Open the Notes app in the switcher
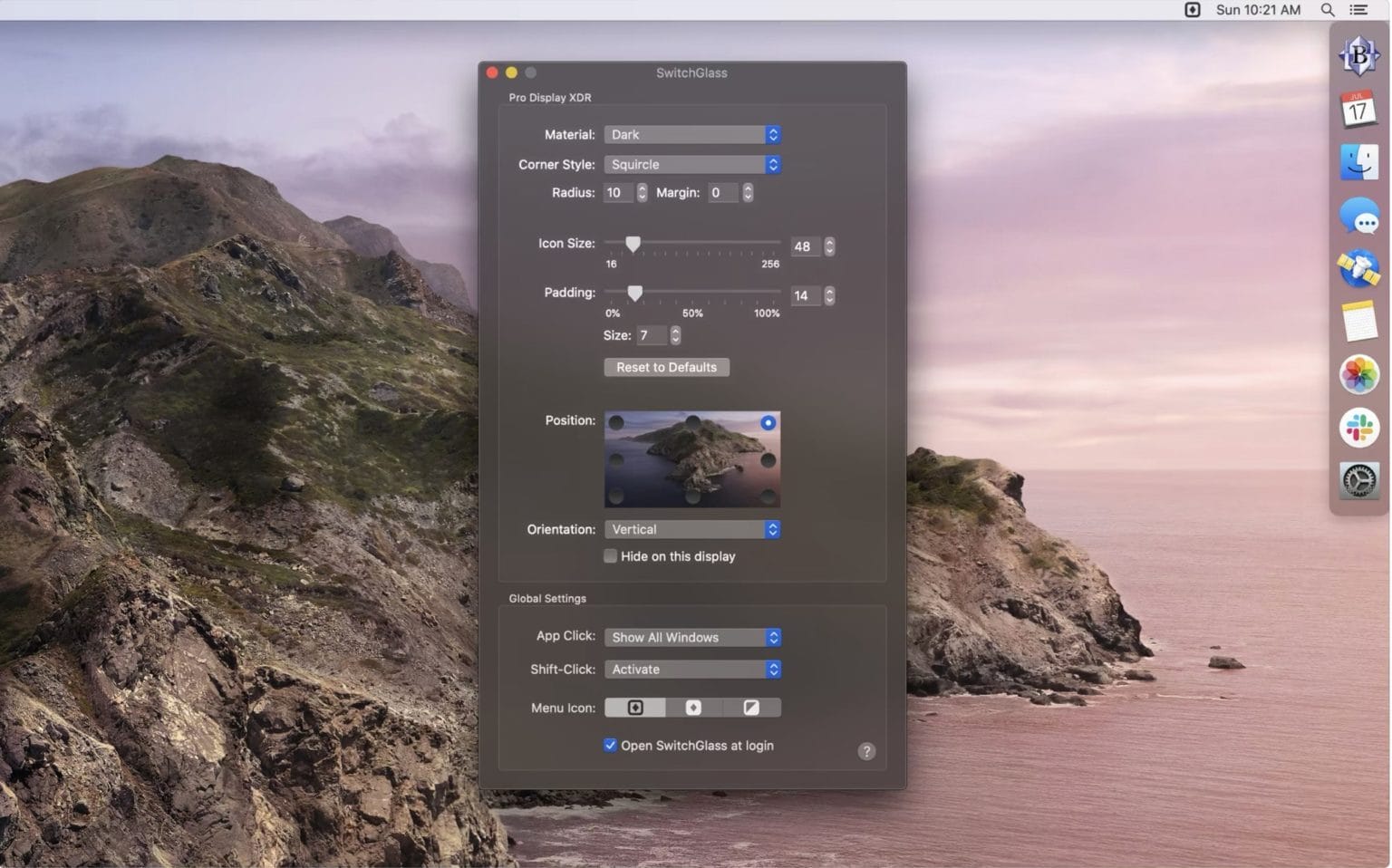This screenshot has height=868, width=1392. (x=1358, y=323)
